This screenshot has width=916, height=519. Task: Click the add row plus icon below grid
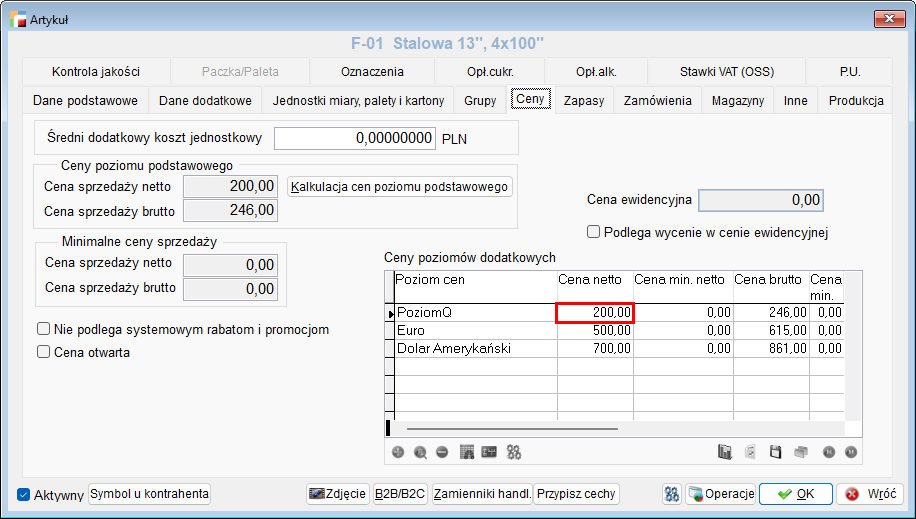point(398,452)
